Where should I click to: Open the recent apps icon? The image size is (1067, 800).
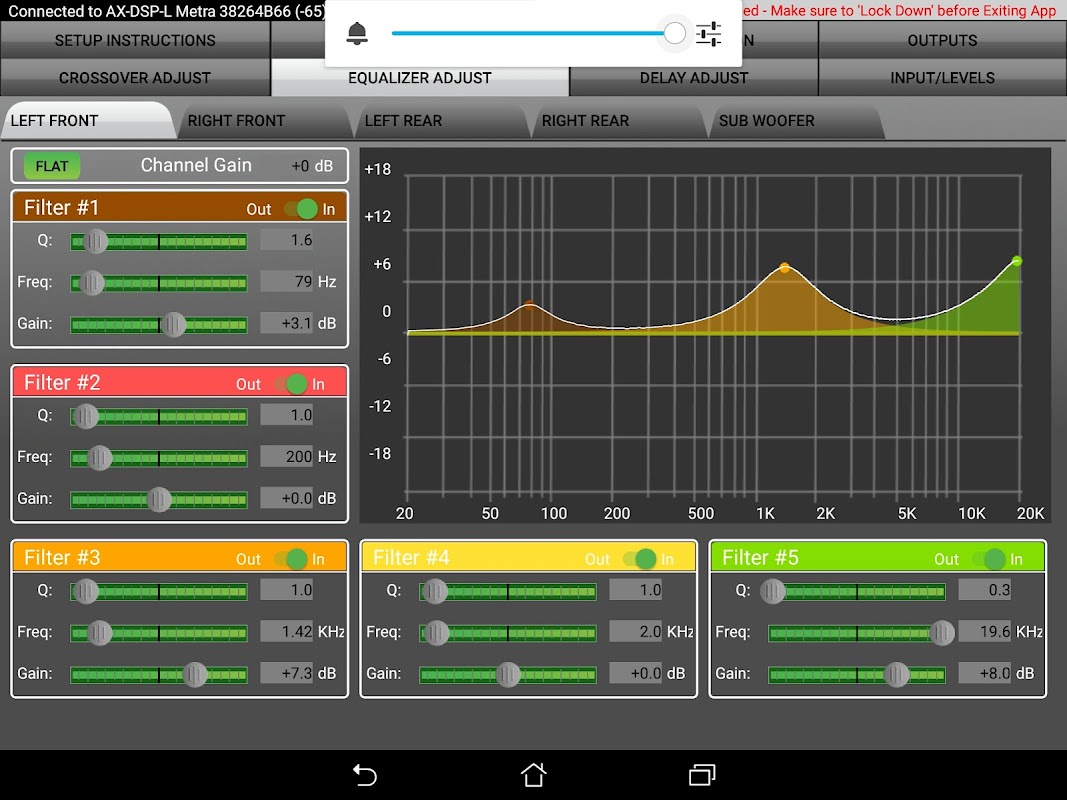click(x=702, y=775)
